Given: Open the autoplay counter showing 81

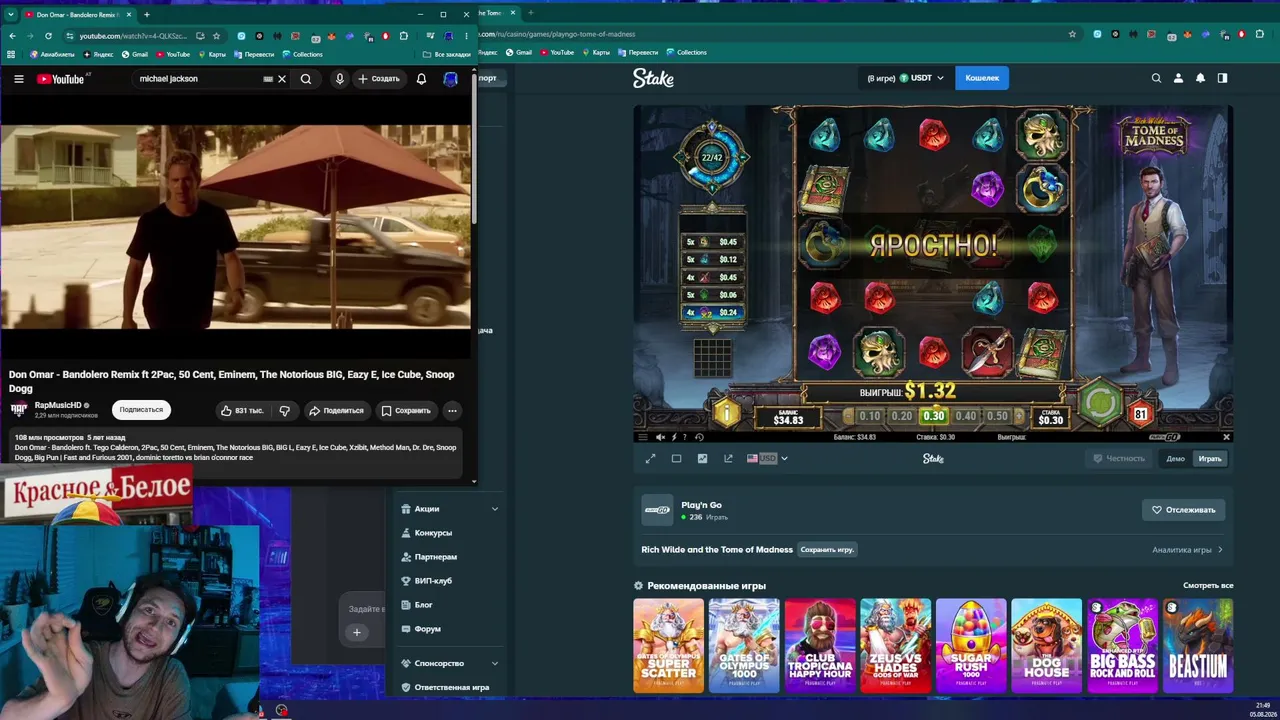Looking at the screenshot, I should [x=1139, y=413].
